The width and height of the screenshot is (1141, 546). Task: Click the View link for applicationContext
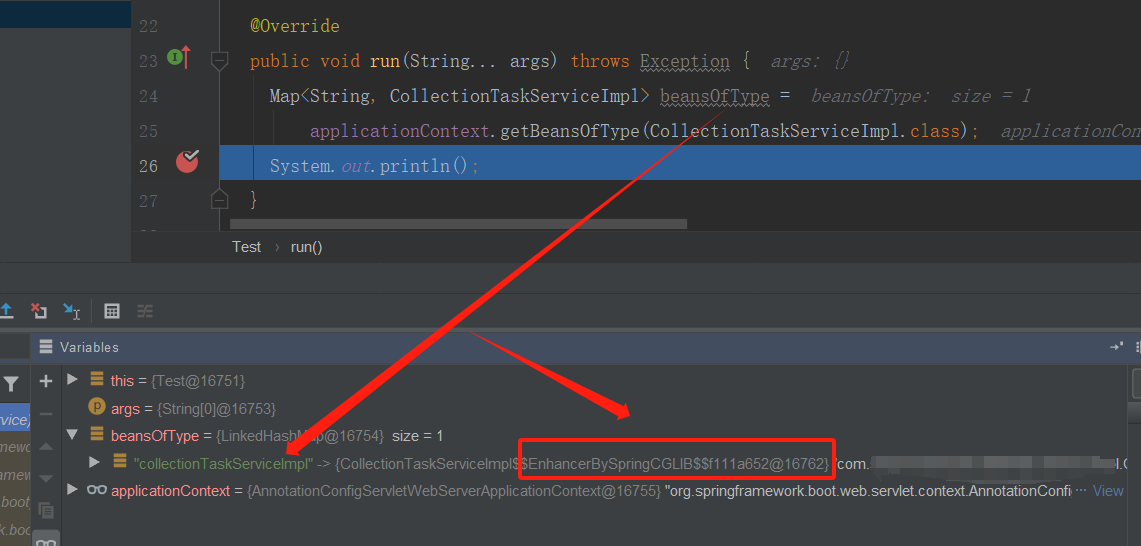click(1108, 491)
